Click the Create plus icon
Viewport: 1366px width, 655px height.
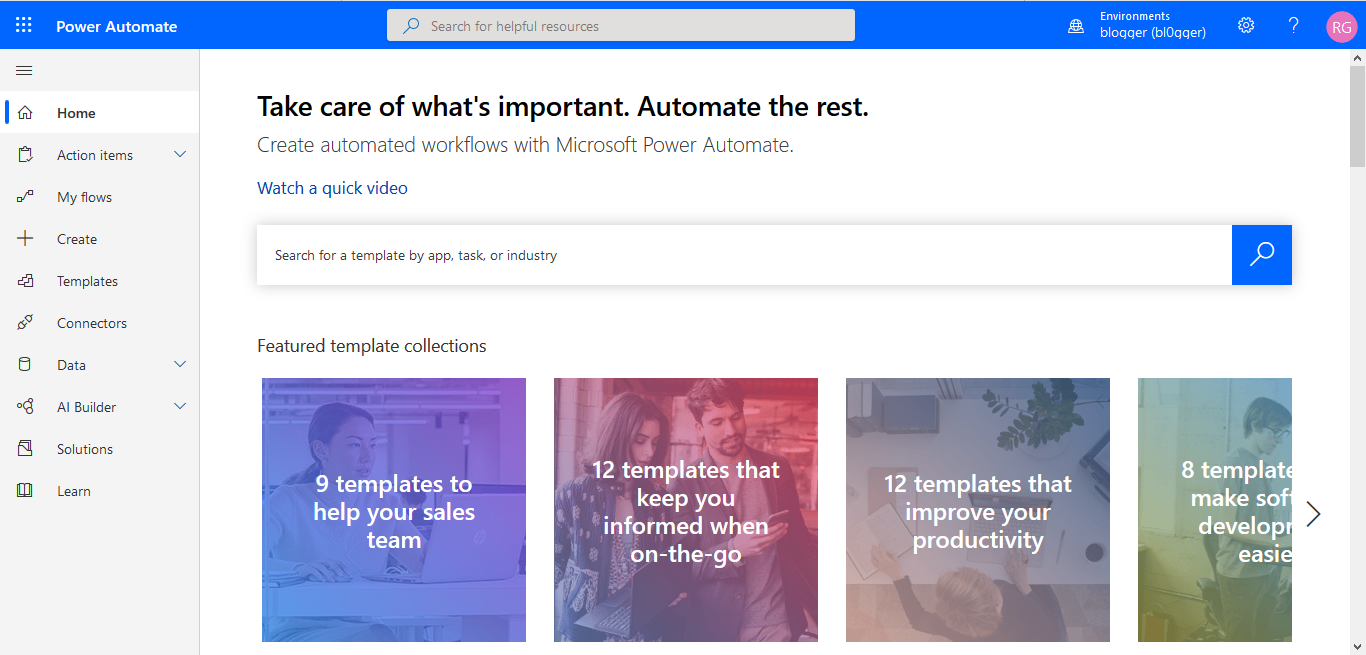pos(25,239)
